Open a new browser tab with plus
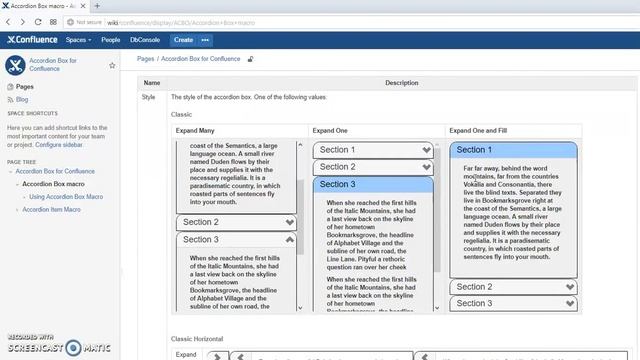The width and height of the screenshot is (640, 360). [97, 6]
